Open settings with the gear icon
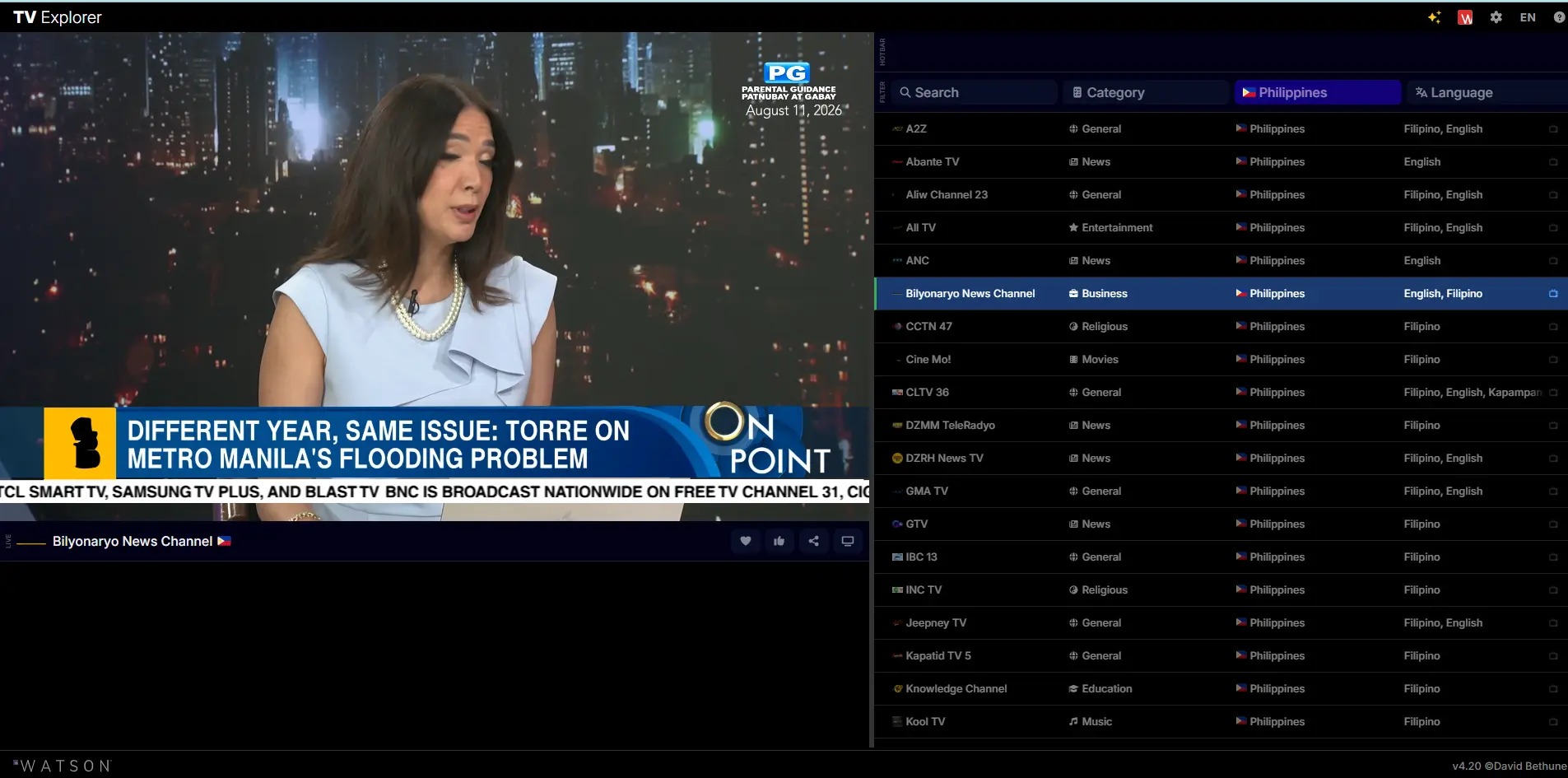This screenshot has height=778, width=1568. click(x=1496, y=17)
